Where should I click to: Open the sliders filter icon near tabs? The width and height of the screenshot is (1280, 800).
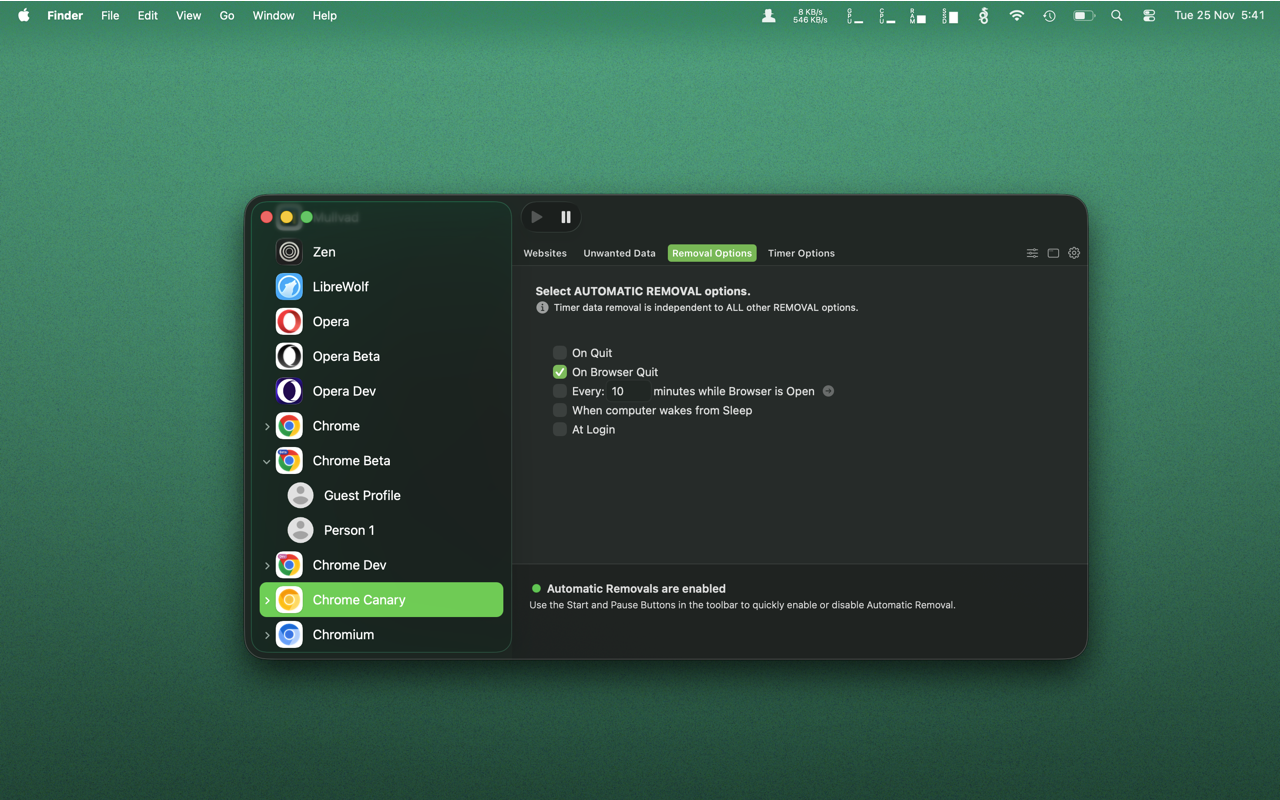1032,253
